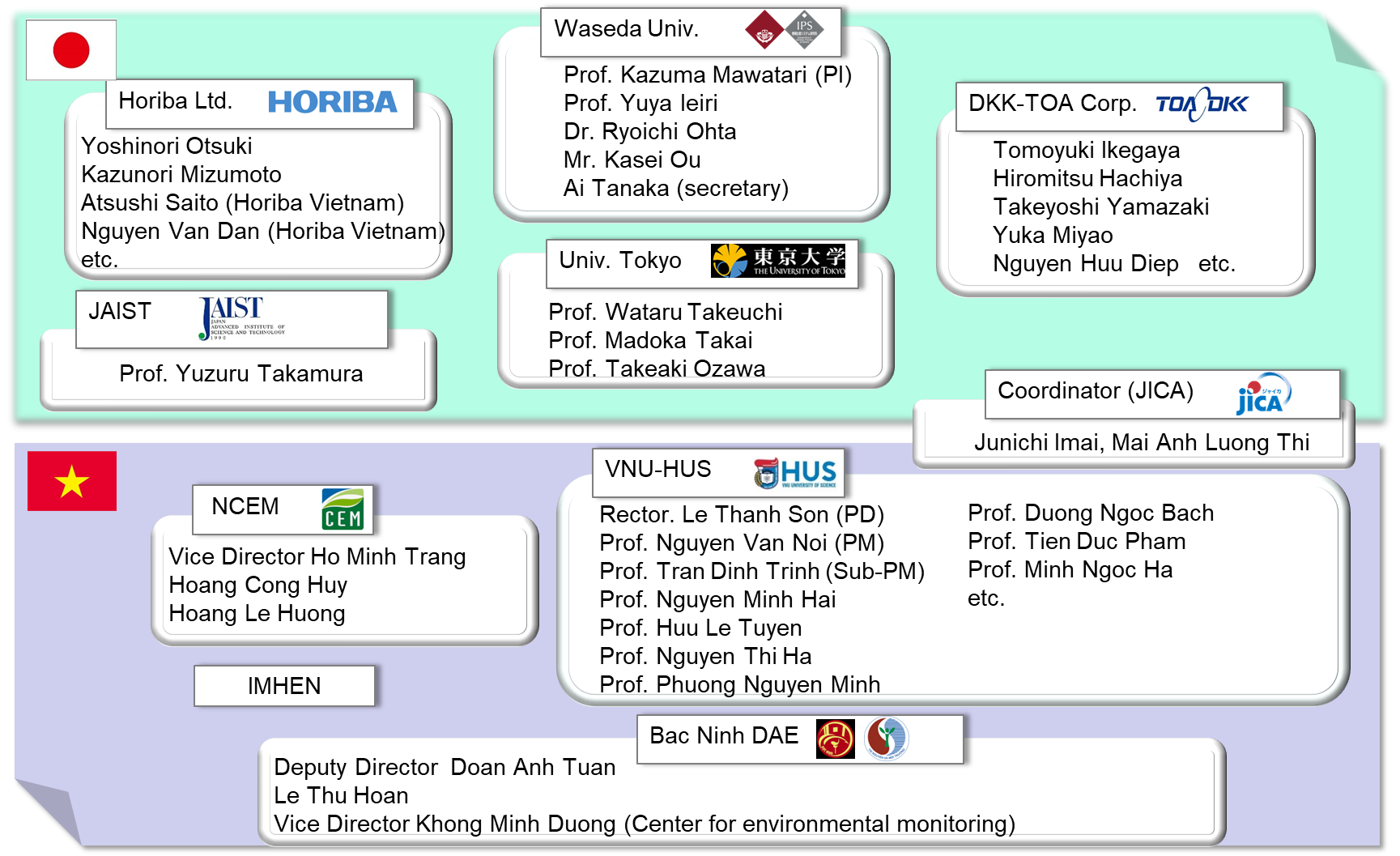Viewport: 1400px width, 856px height.
Task: Click Vice Director Ho Minh Trang
Action: pos(317,557)
